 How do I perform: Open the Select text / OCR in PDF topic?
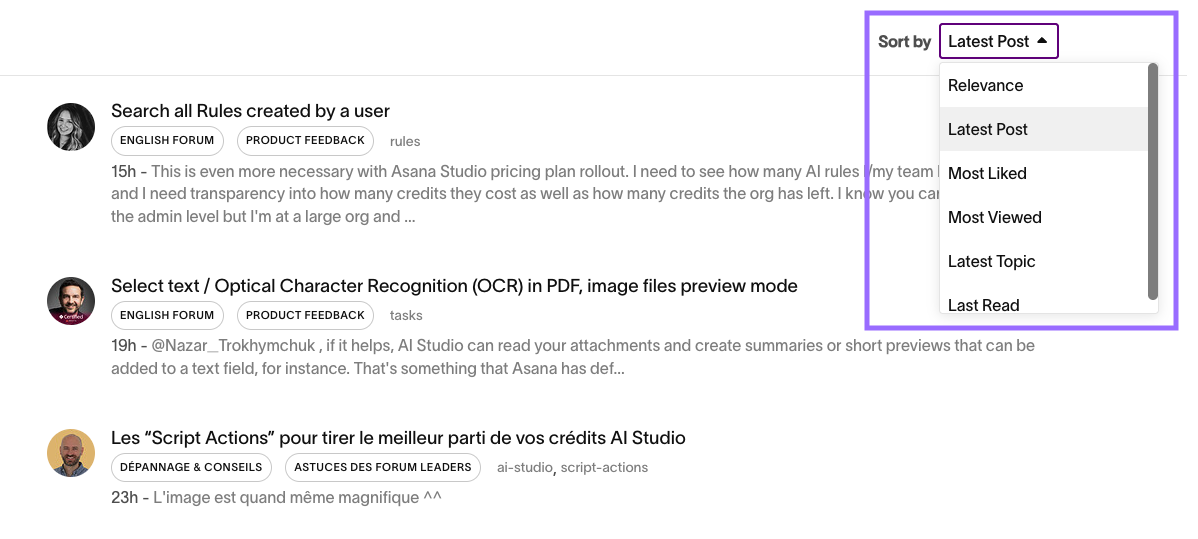pyautogui.click(x=454, y=286)
